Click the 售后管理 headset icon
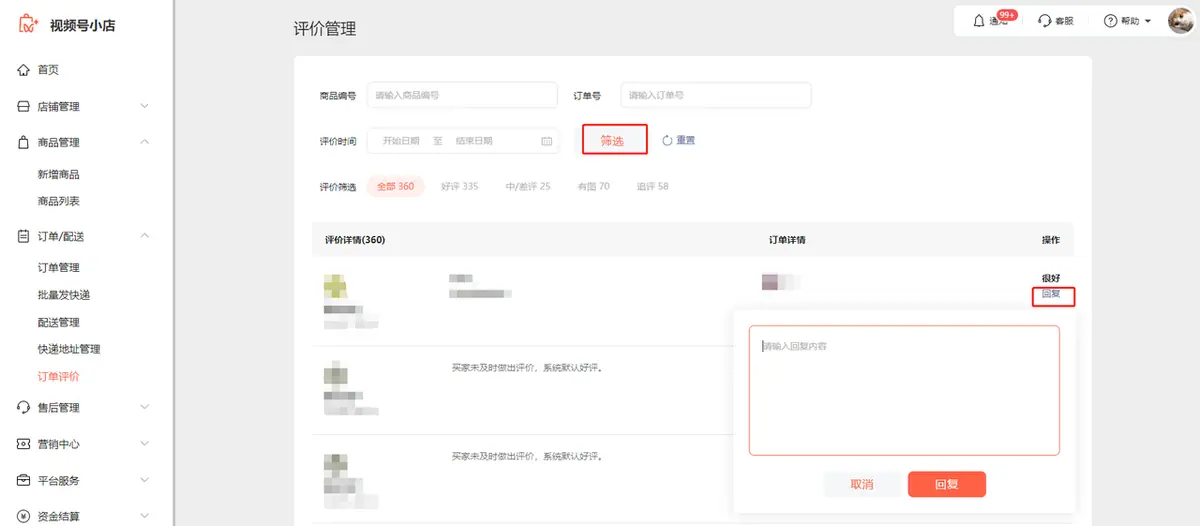This screenshot has height=526, width=1200. tap(23, 407)
